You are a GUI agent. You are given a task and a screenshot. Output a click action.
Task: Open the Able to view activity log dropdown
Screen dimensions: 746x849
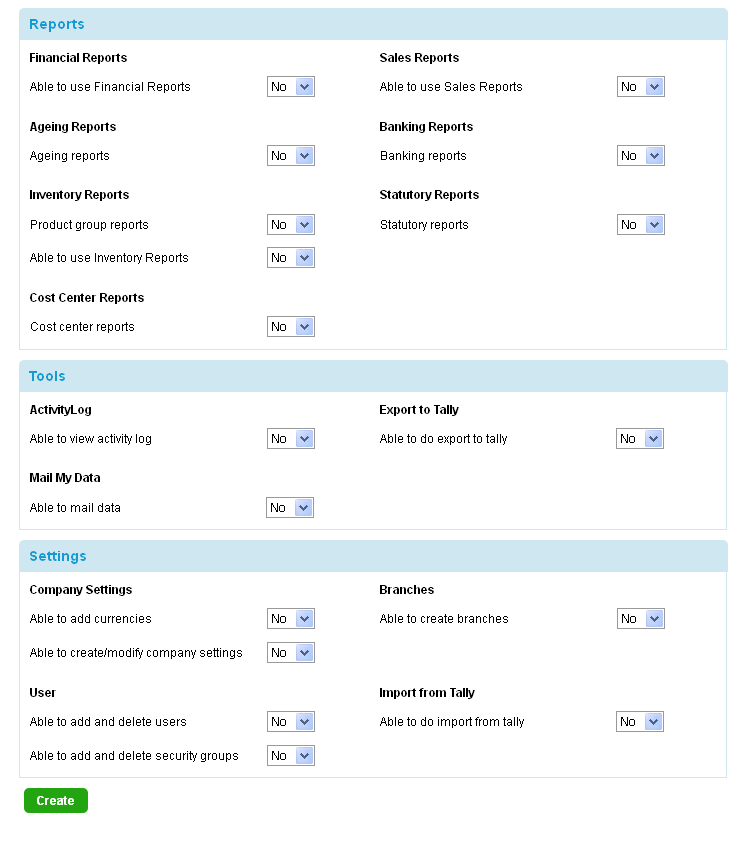pos(290,438)
